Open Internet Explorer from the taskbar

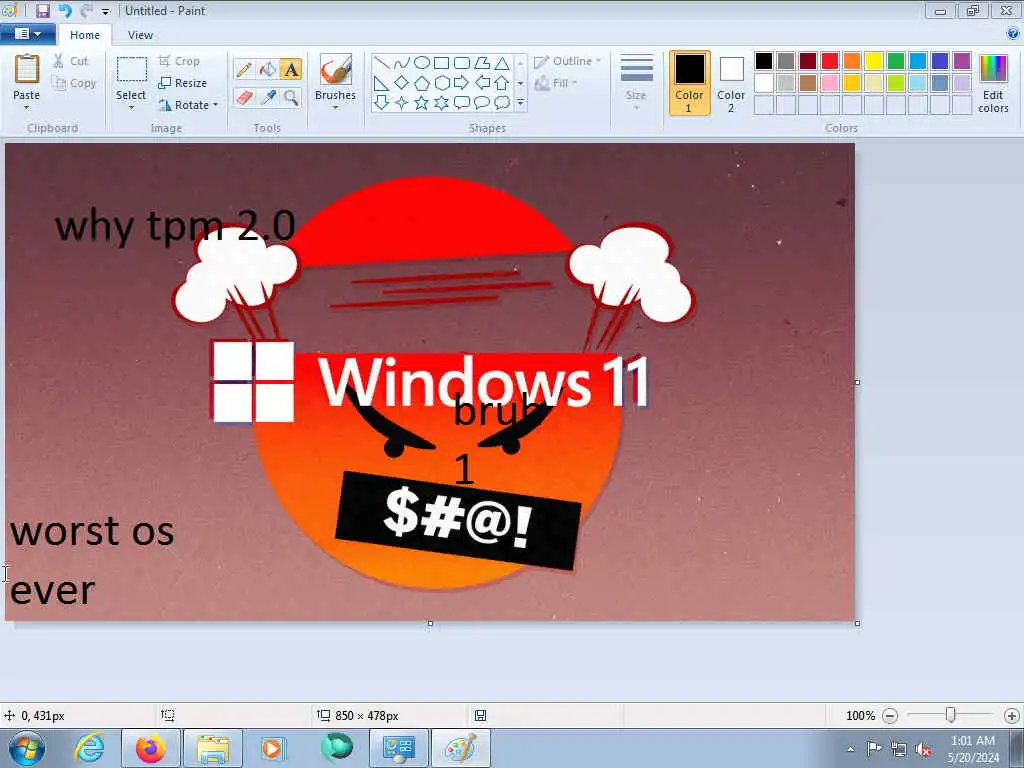(89, 748)
